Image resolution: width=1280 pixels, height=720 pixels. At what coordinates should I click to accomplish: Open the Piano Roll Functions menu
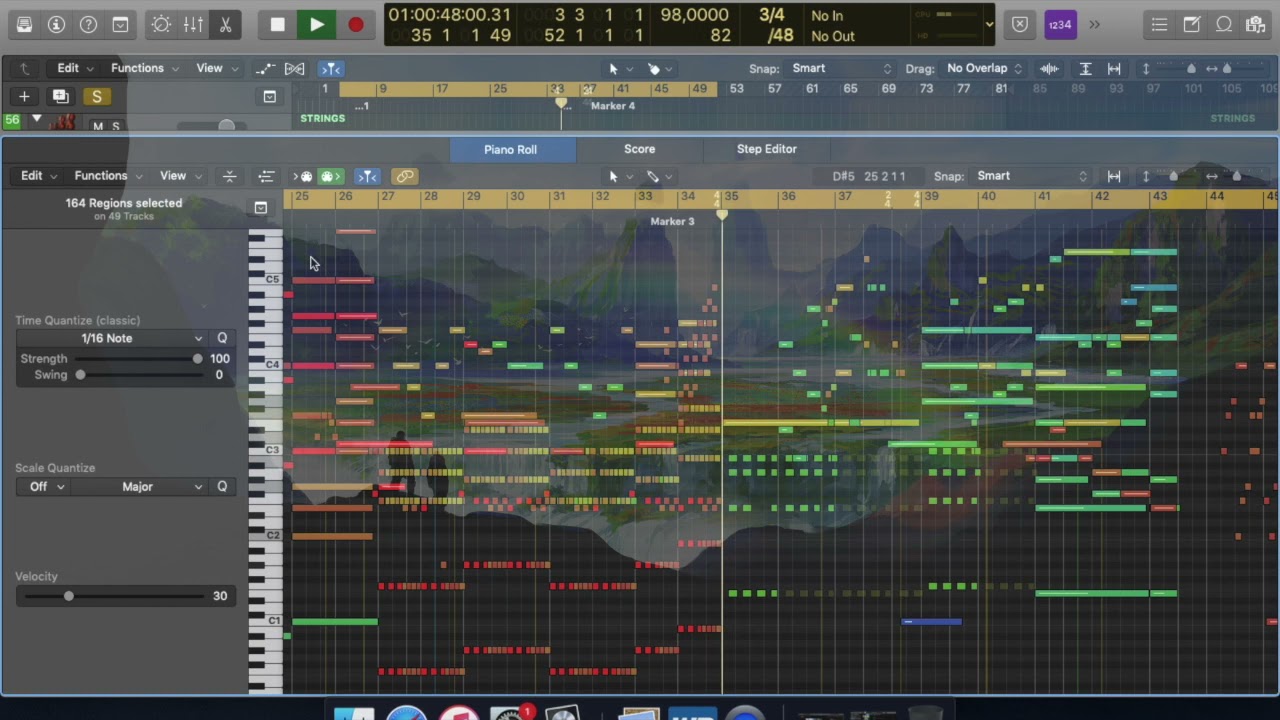[x=108, y=176]
